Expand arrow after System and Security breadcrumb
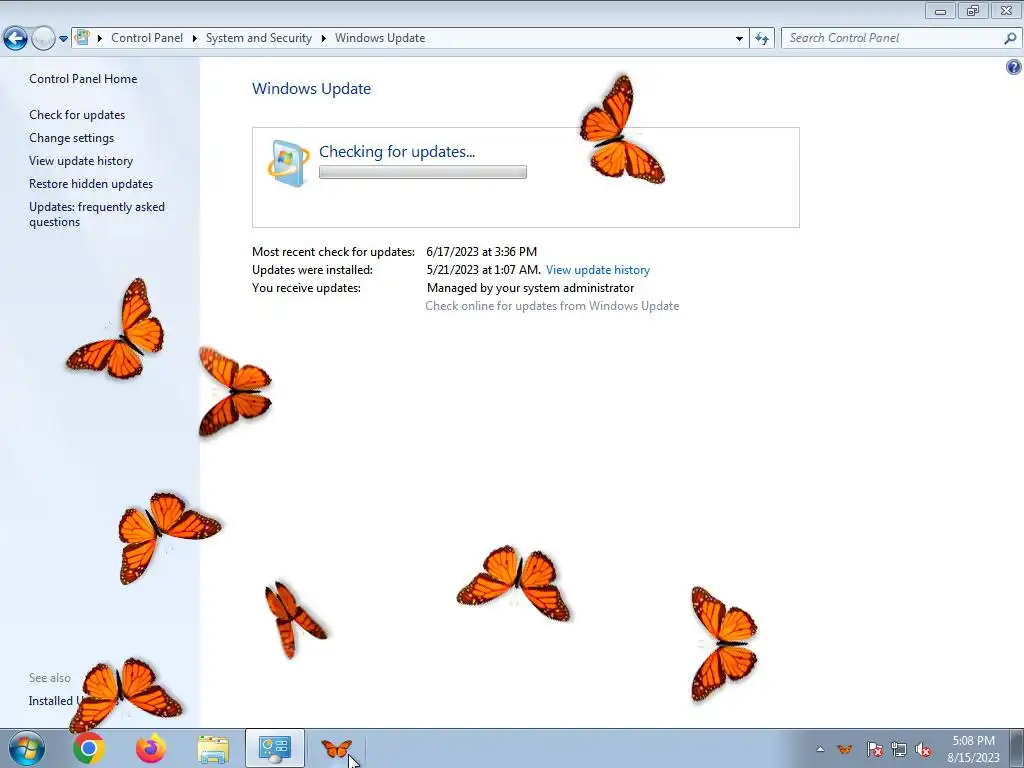Image resolution: width=1024 pixels, height=768 pixels. click(323, 38)
